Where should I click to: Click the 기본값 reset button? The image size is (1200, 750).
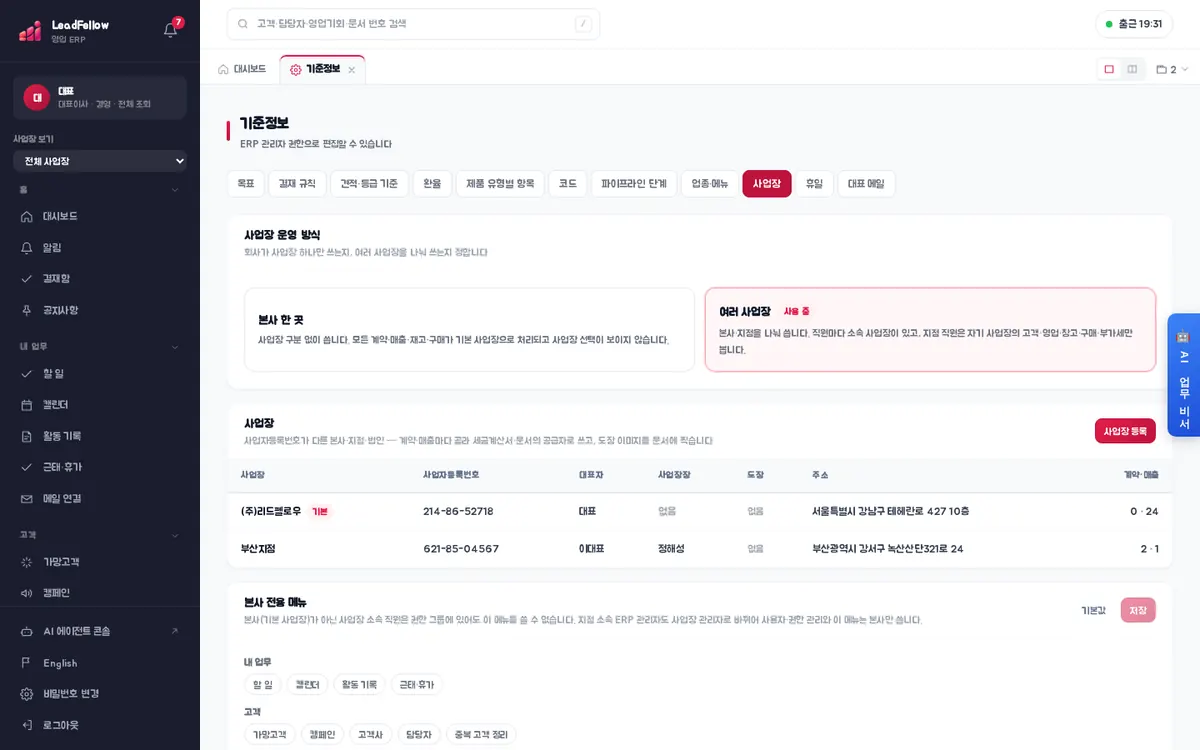point(1093,610)
